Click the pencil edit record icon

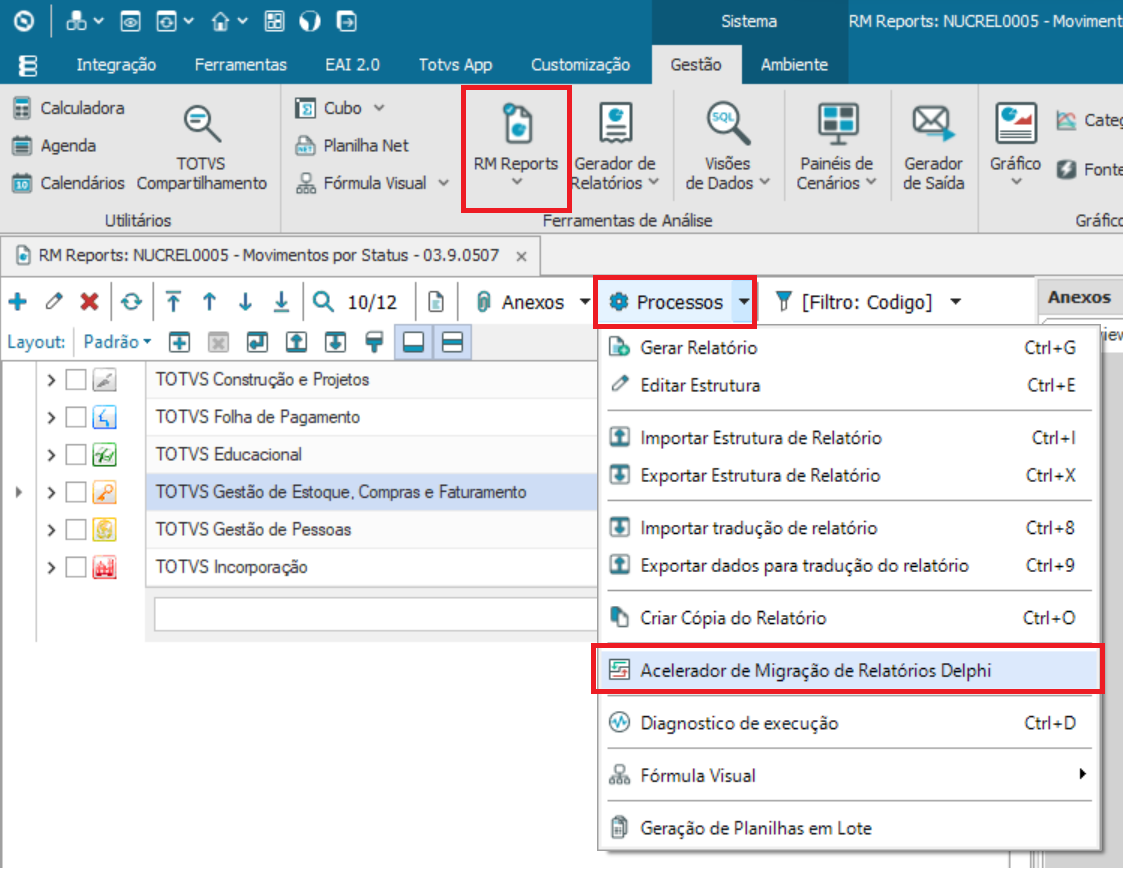point(54,301)
